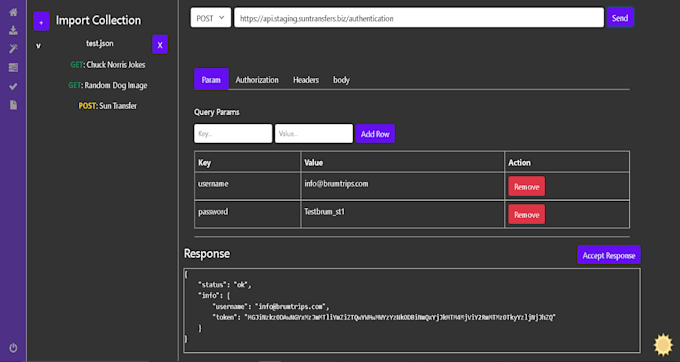Image resolution: width=680 pixels, height=362 pixels.
Task: Send the request
Action: click(620, 18)
